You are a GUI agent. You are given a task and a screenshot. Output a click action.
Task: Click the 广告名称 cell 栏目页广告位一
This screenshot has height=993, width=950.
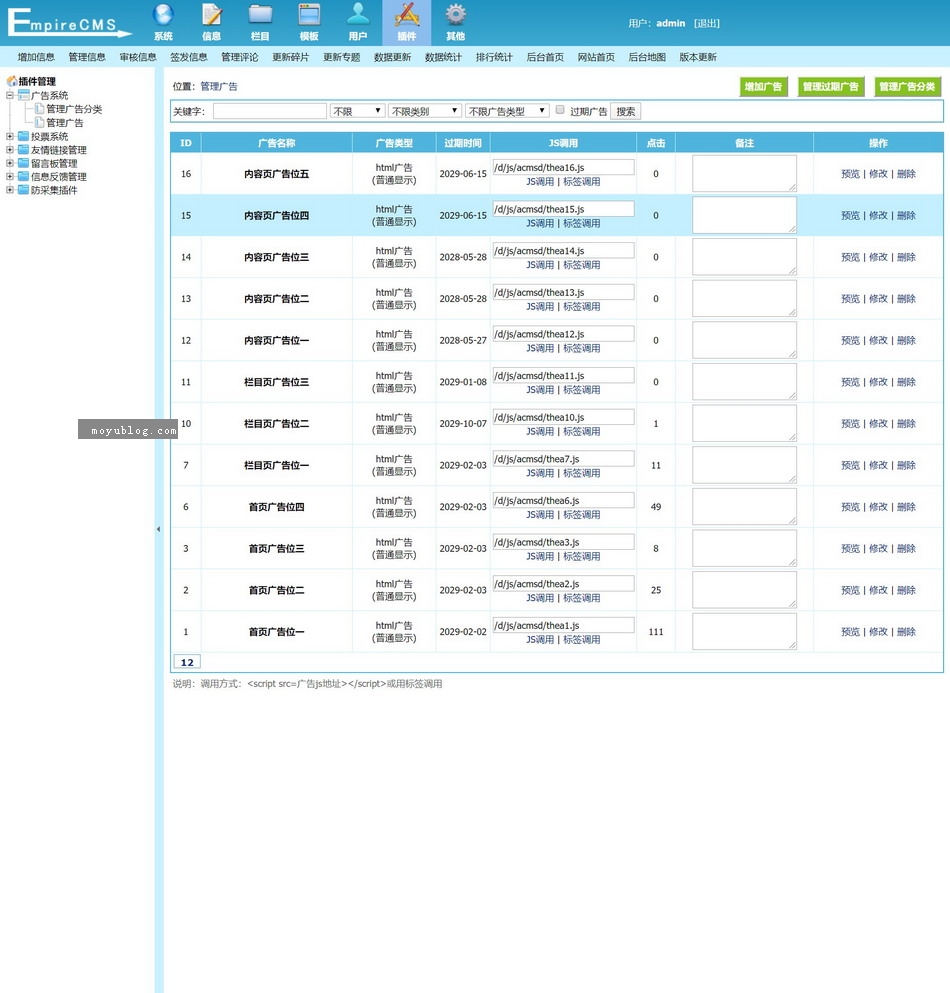(x=277, y=465)
